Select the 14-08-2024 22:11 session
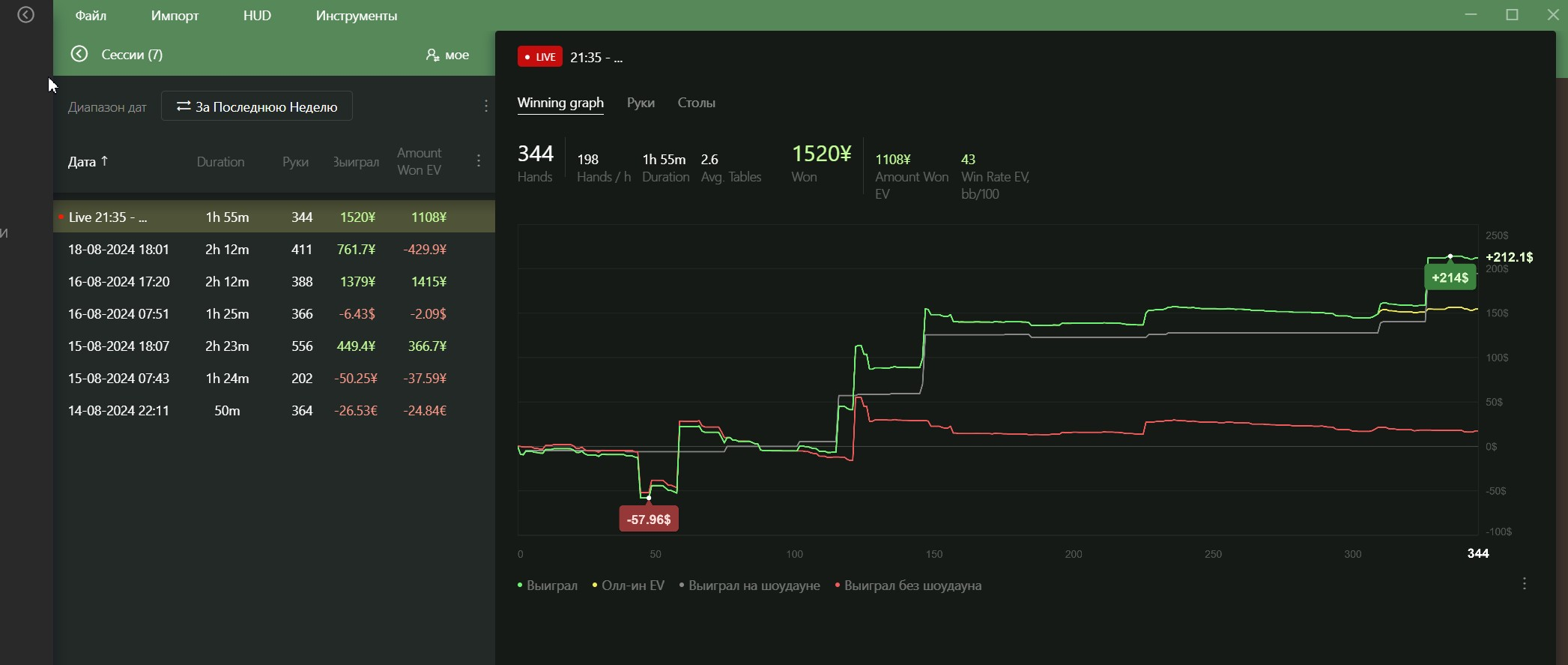The width and height of the screenshot is (1568, 665). coord(274,410)
